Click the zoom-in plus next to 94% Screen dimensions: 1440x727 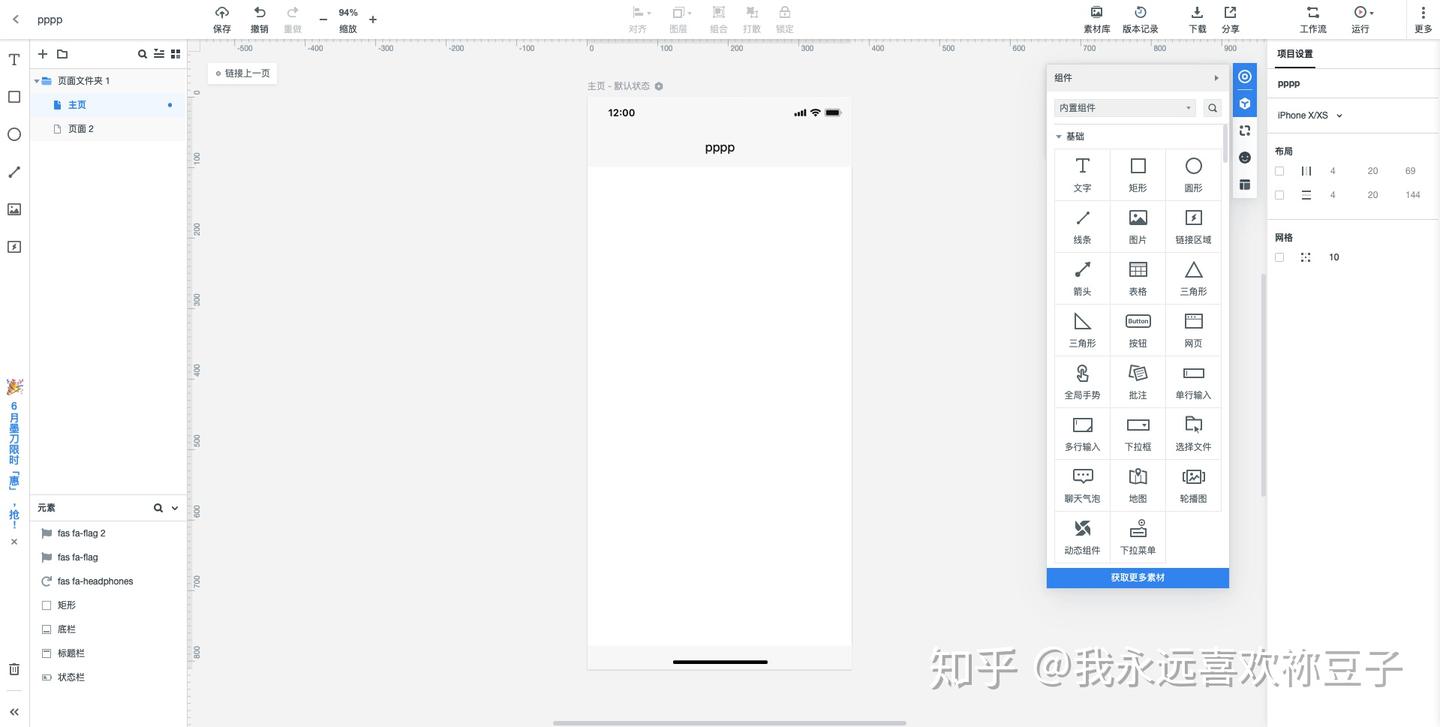coord(373,19)
